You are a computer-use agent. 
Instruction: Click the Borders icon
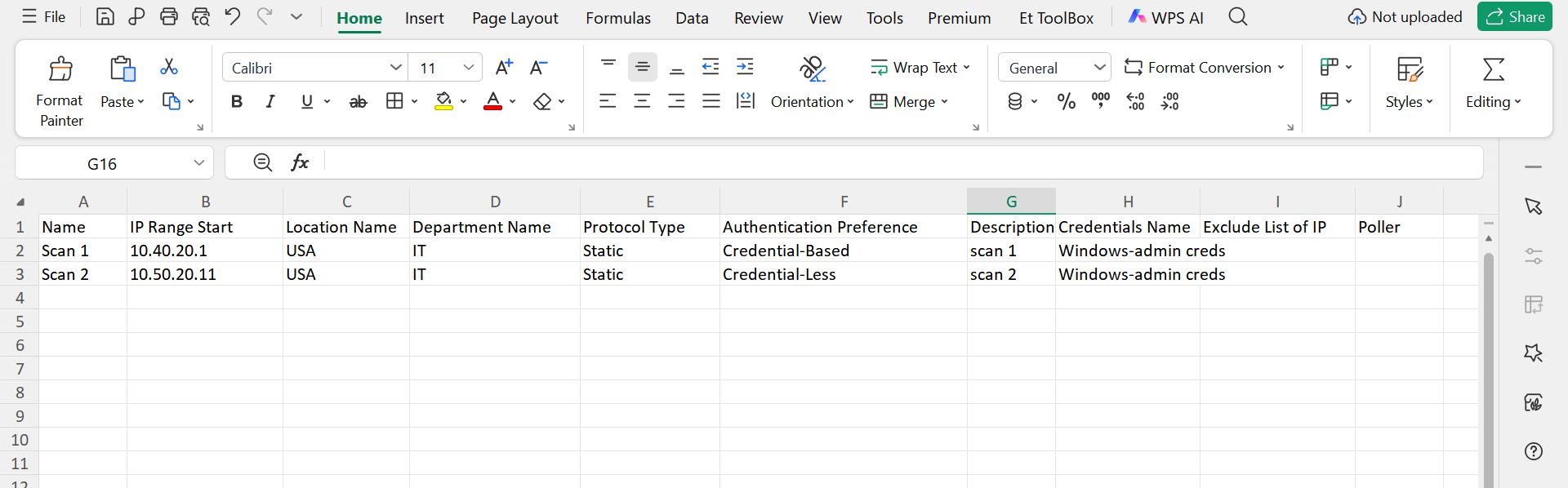(394, 101)
